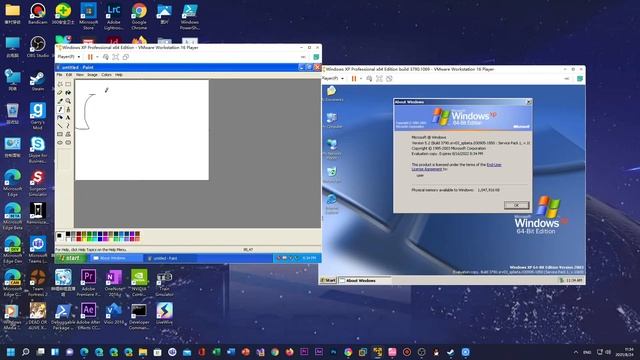Open taskbar Search magnifier
This screenshot has height=360, width=640.
[25, 352]
